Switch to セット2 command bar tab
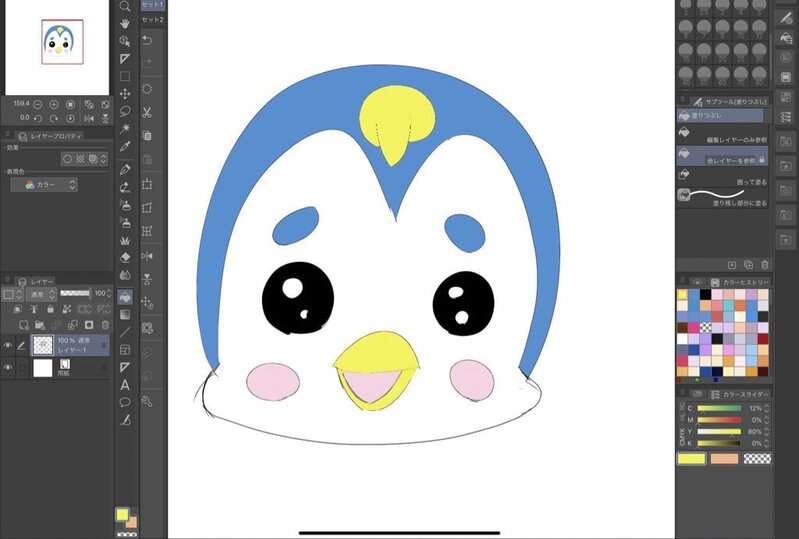Viewport: 799px width, 539px height. coord(152,19)
